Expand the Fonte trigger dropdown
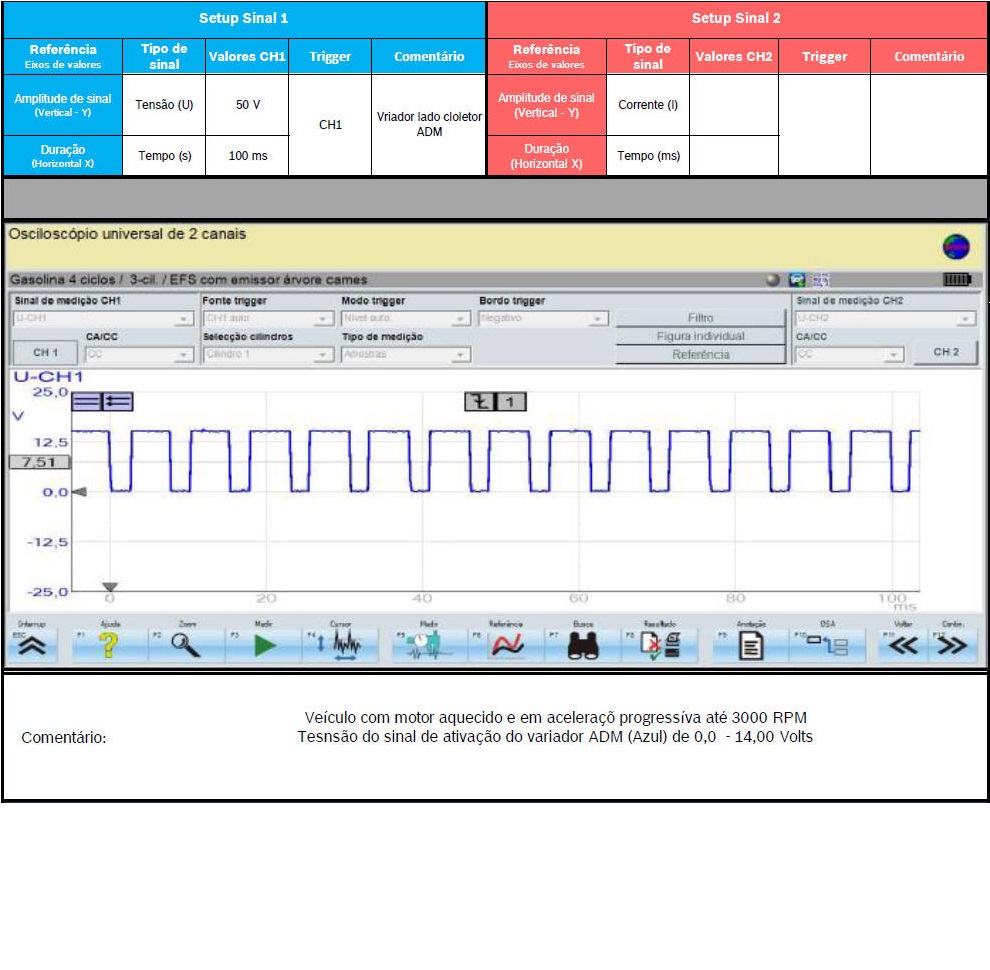The image size is (990, 970). tap(267, 319)
